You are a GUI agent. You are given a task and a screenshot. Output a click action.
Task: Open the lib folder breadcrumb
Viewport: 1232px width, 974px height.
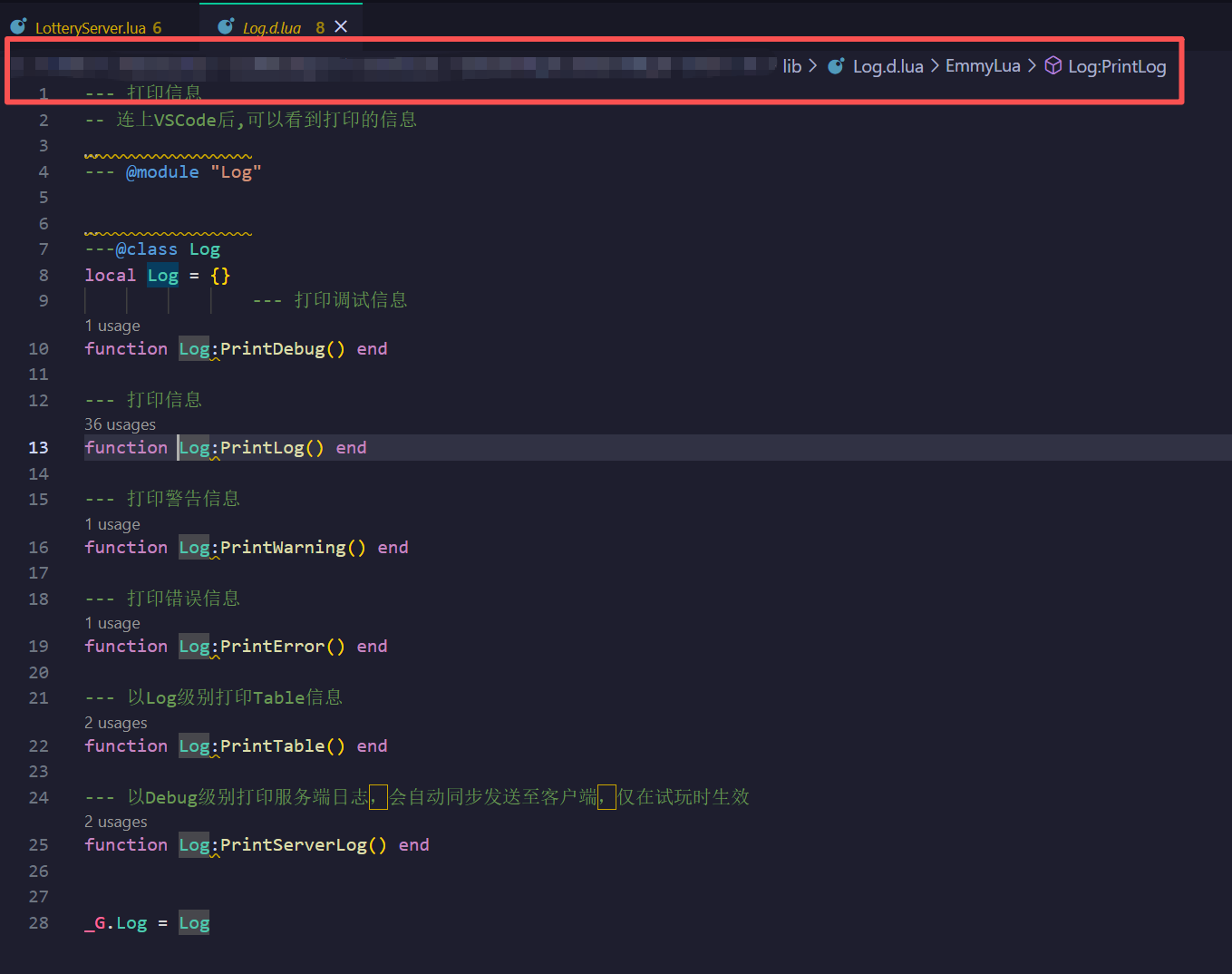pos(791,66)
